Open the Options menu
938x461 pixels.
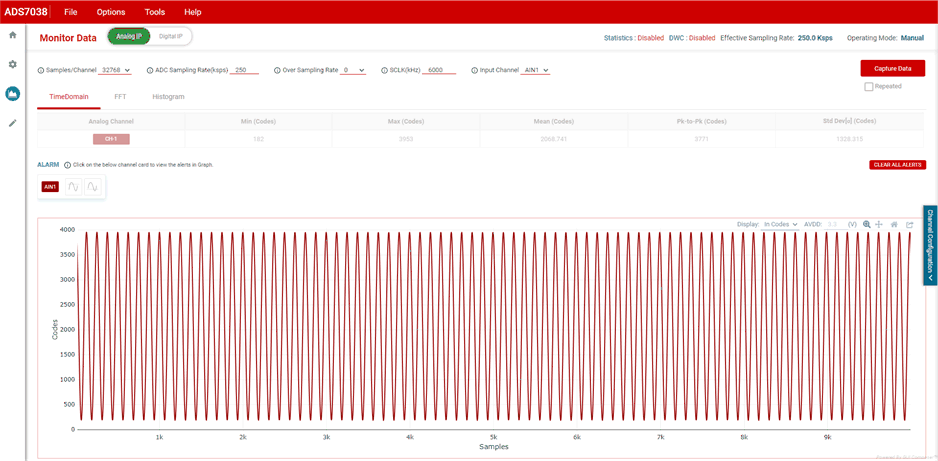pyautogui.click(x=111, y=12)
